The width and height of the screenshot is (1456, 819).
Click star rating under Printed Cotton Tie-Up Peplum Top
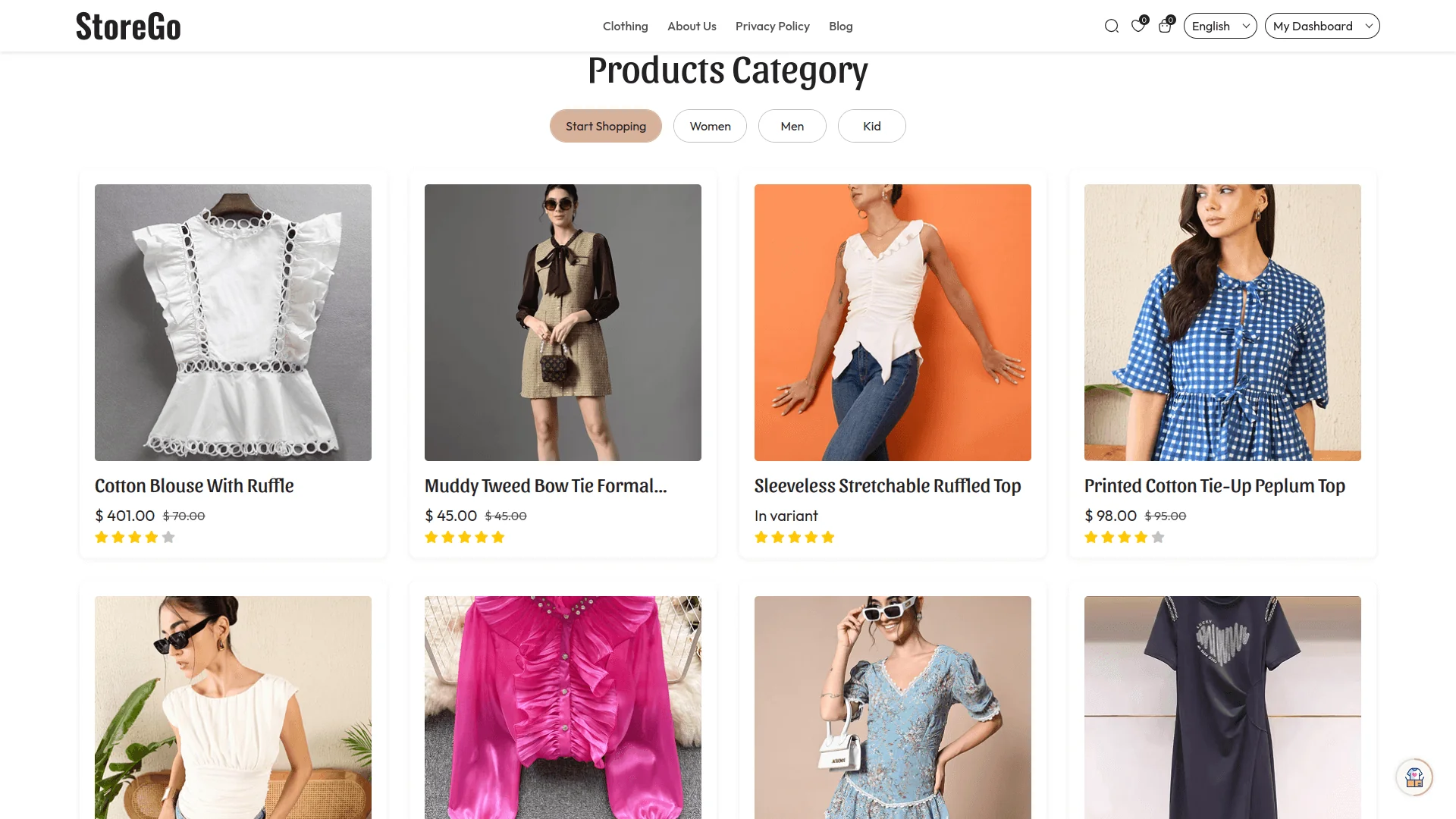[1124, 537]
